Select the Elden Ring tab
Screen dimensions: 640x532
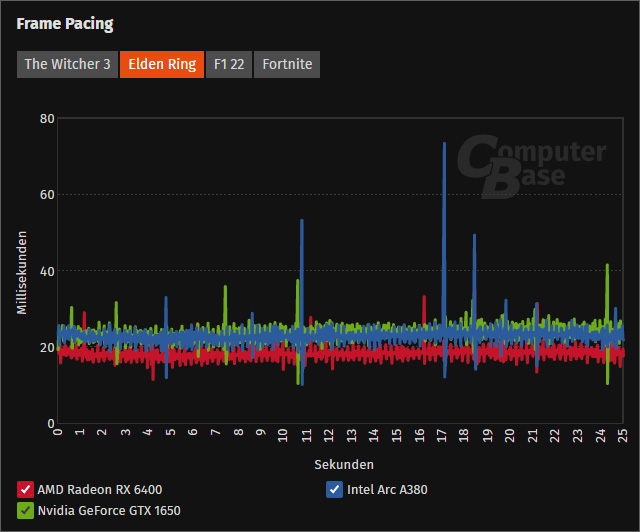click(162, 65)
